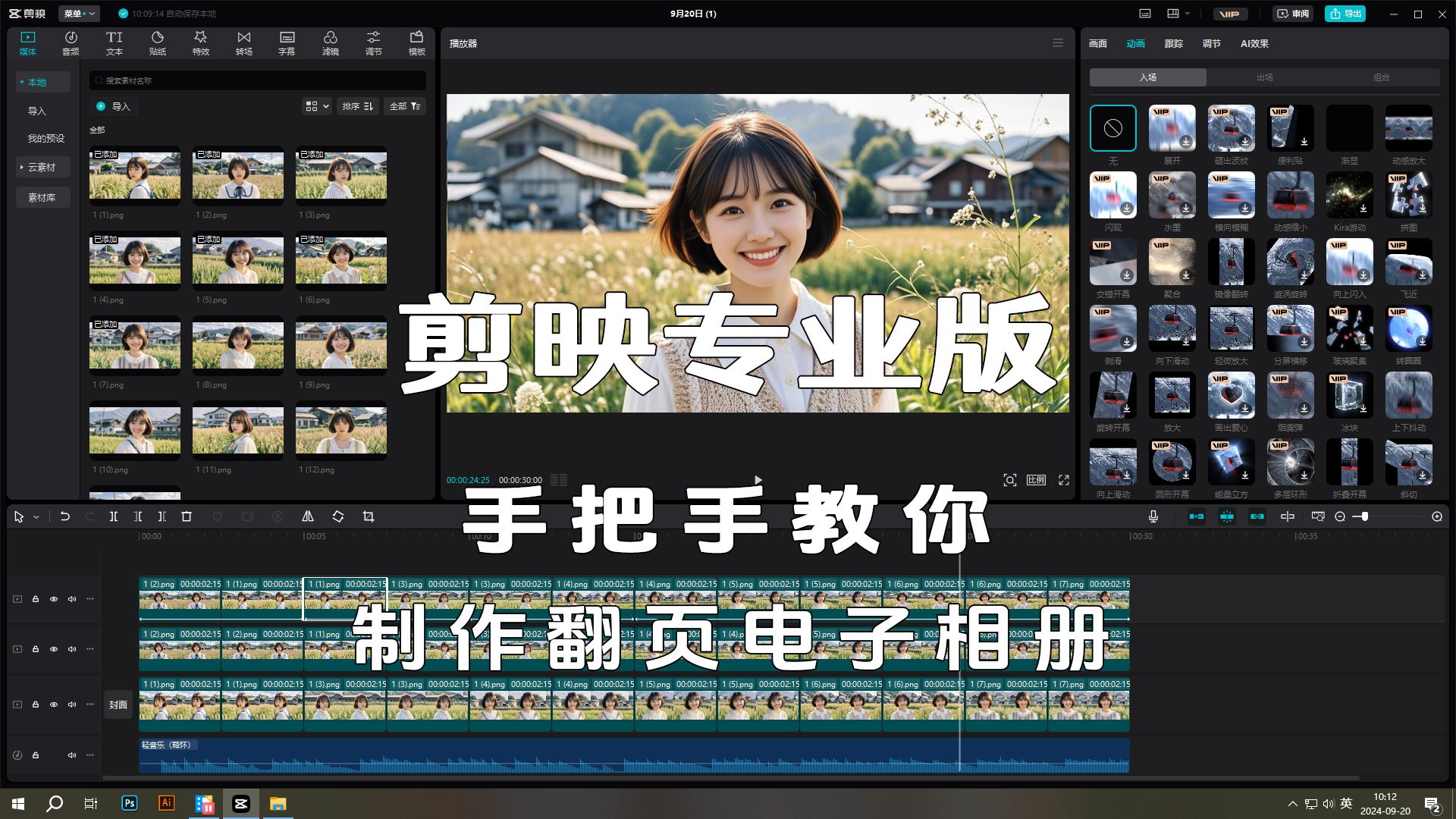Switch to the 画面 tab
Image resolution: width=1456 pixels, height=819 pixels.
(x=1098, y=44)
